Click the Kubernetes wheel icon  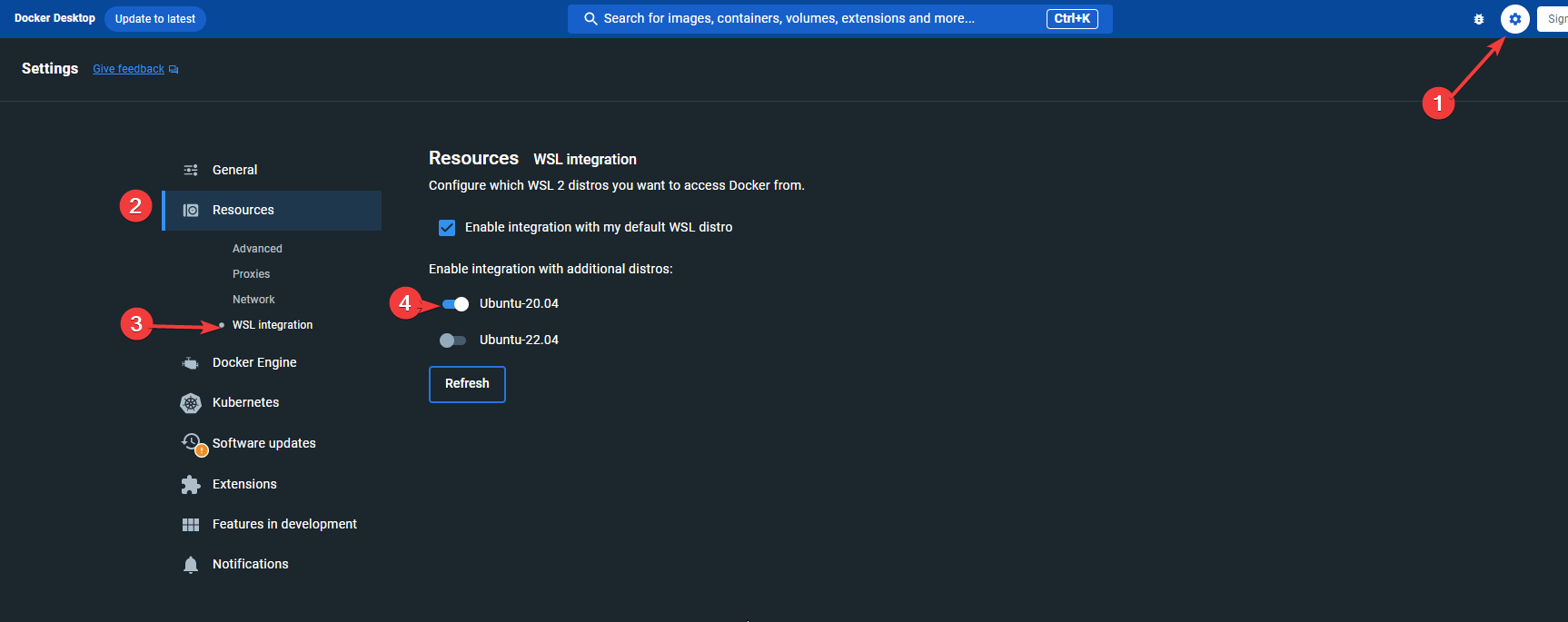191,403
